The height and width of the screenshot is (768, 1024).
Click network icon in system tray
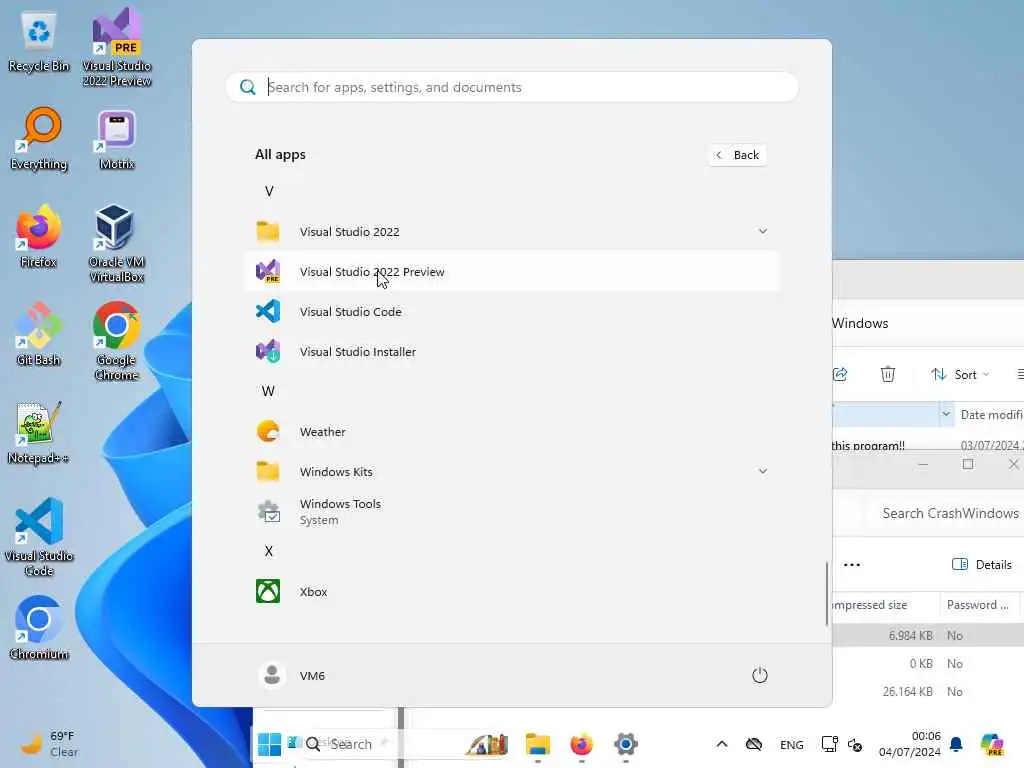[829, 744]
